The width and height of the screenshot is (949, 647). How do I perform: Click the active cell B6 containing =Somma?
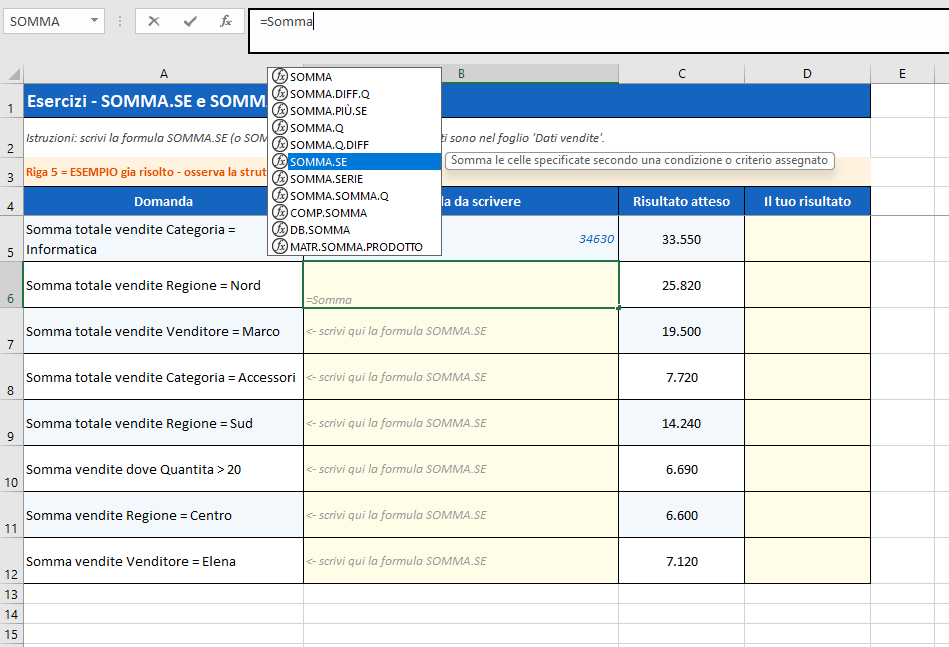pos(461,285)
